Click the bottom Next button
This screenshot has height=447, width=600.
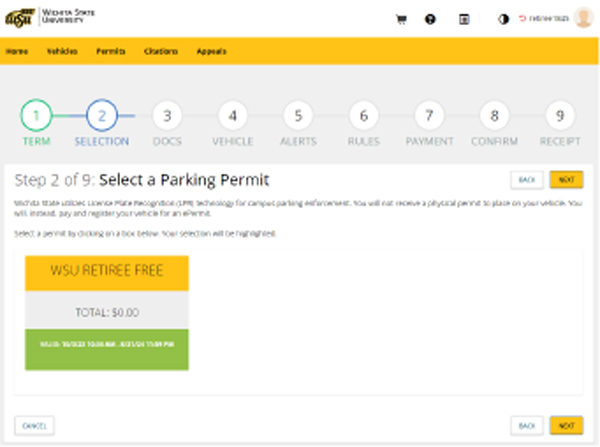pyautogui.click(x=566, y=426)
